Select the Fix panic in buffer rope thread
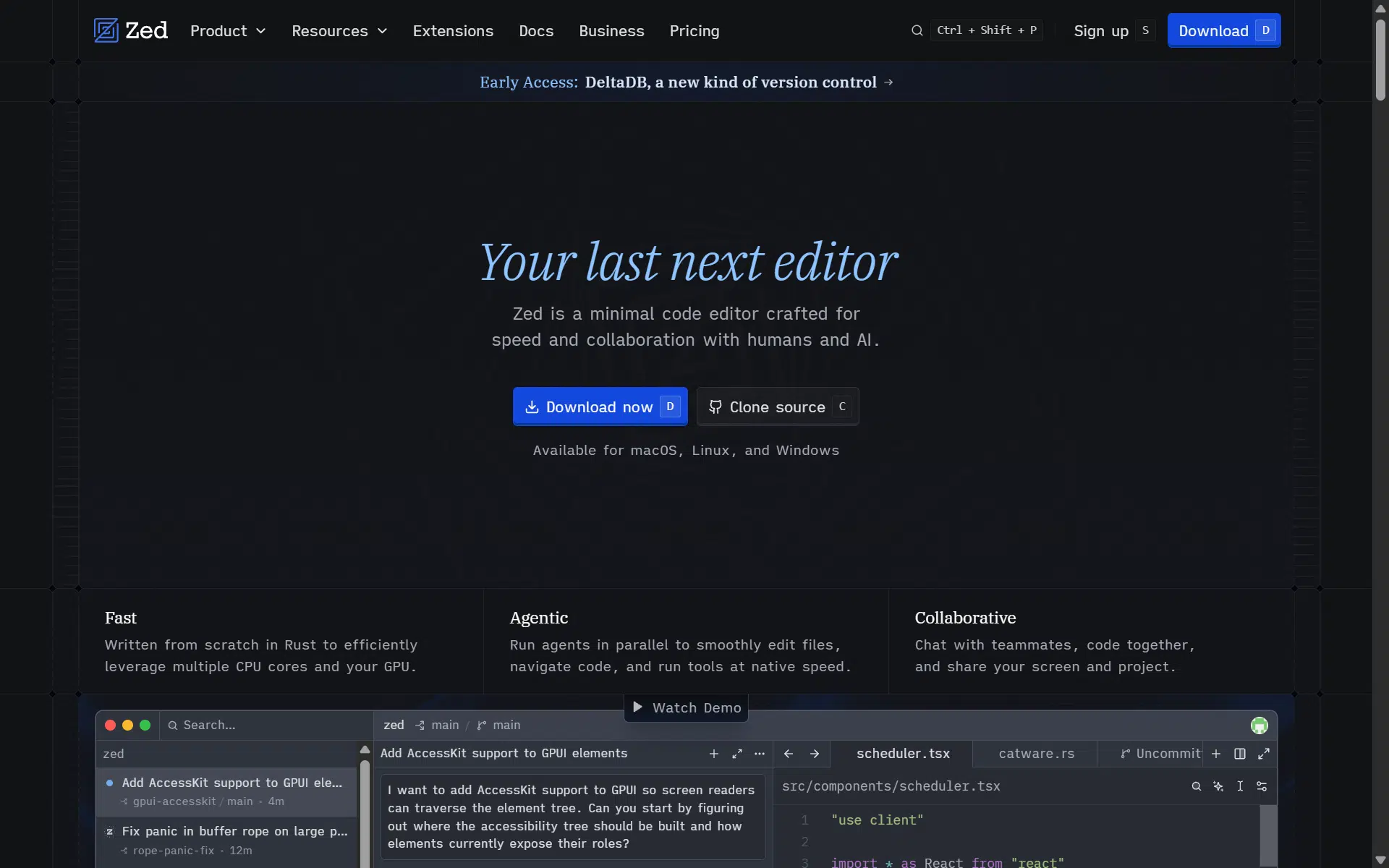Image resolution: width=1389 pixels, height=868 pixels. [x=226, y=841]
